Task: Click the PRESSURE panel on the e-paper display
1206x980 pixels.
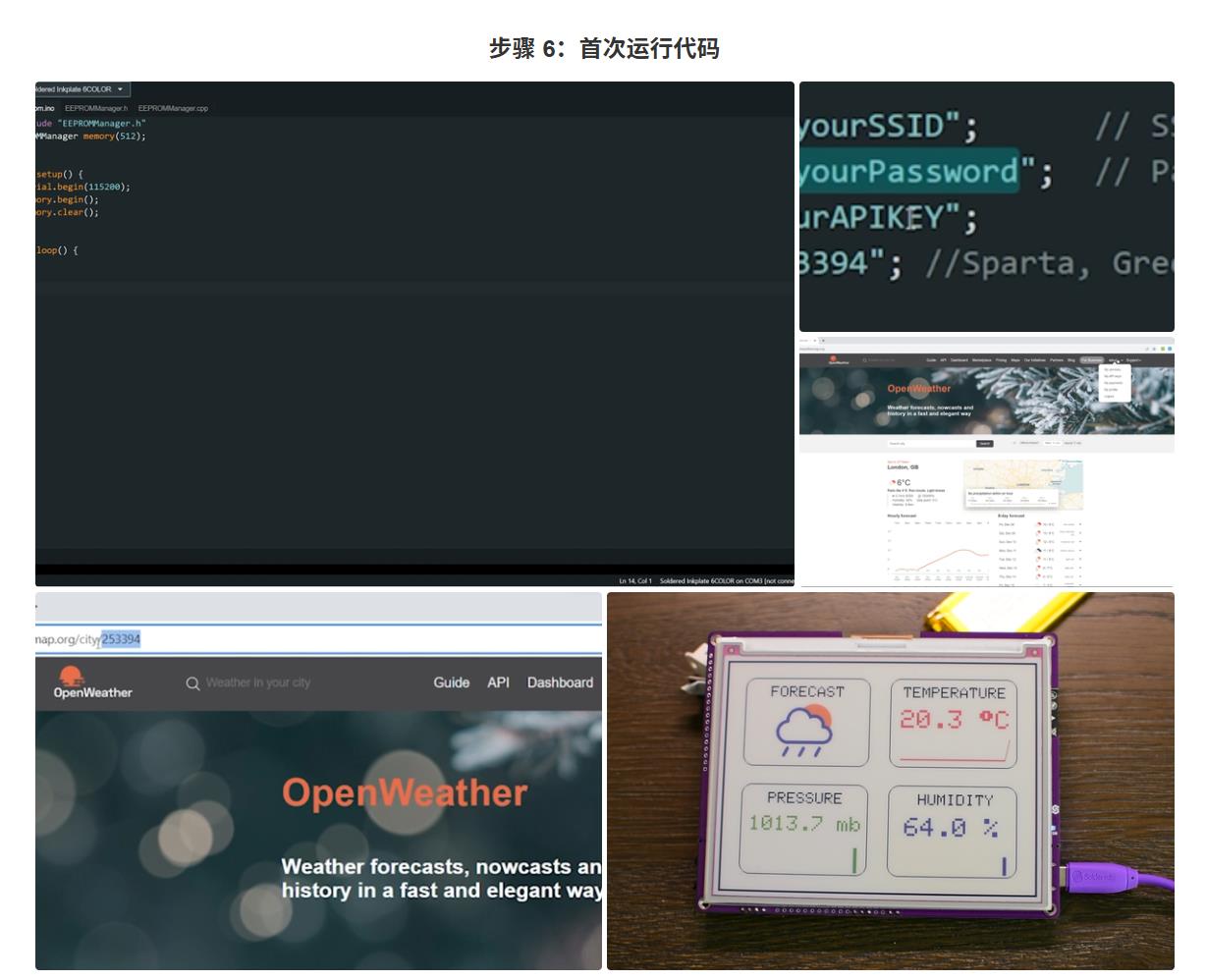Action: [804, 830]
